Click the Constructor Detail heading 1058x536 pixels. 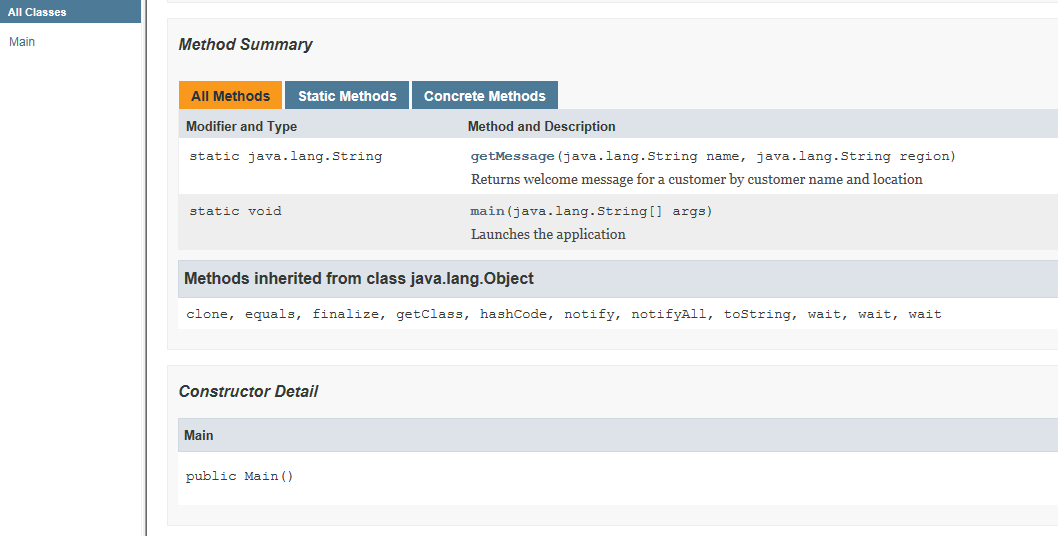[x=248, y=392]
